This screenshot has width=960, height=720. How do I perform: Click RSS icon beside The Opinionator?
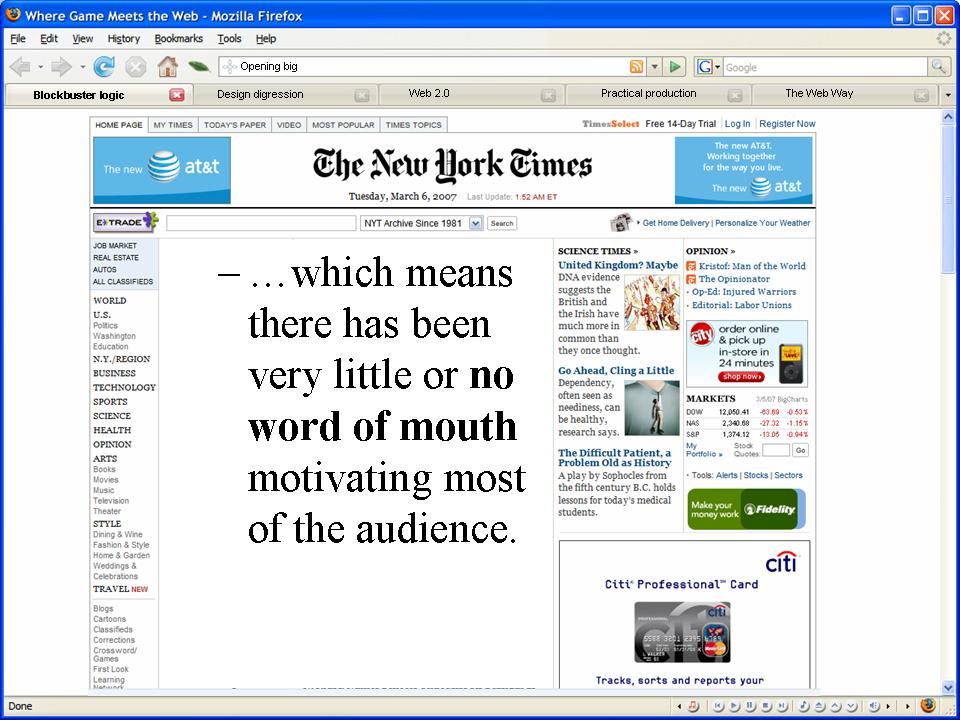pyautogui.click(x=691, y=279)
